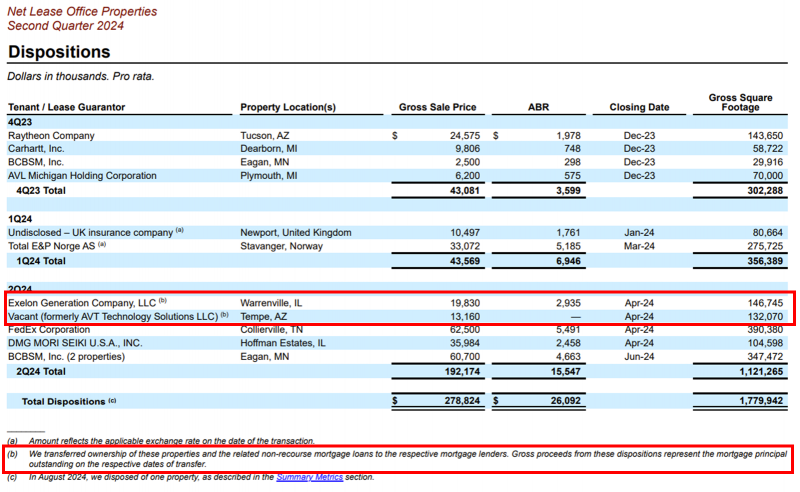Screen dimensions: 800x492
Task: Click the AVL Michigan Holding Corporation entry
Action: tap(82, 175)
